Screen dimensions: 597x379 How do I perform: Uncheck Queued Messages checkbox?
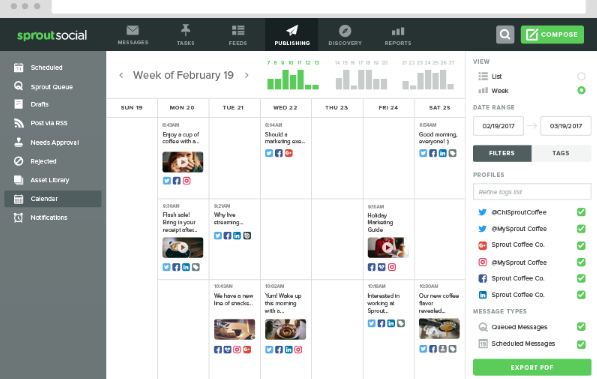581,326
